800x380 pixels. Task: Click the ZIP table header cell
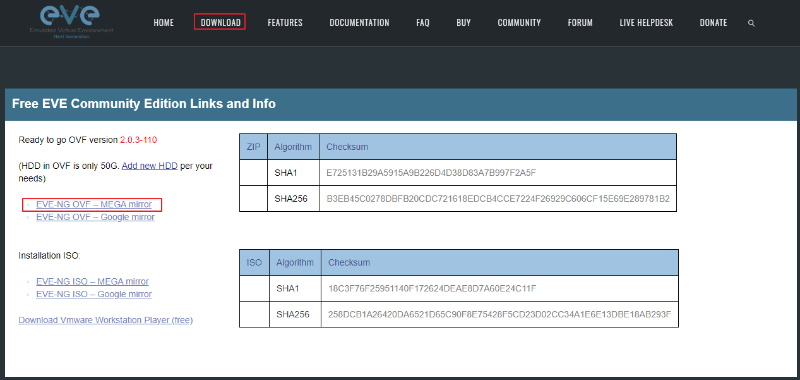(254, 147)
